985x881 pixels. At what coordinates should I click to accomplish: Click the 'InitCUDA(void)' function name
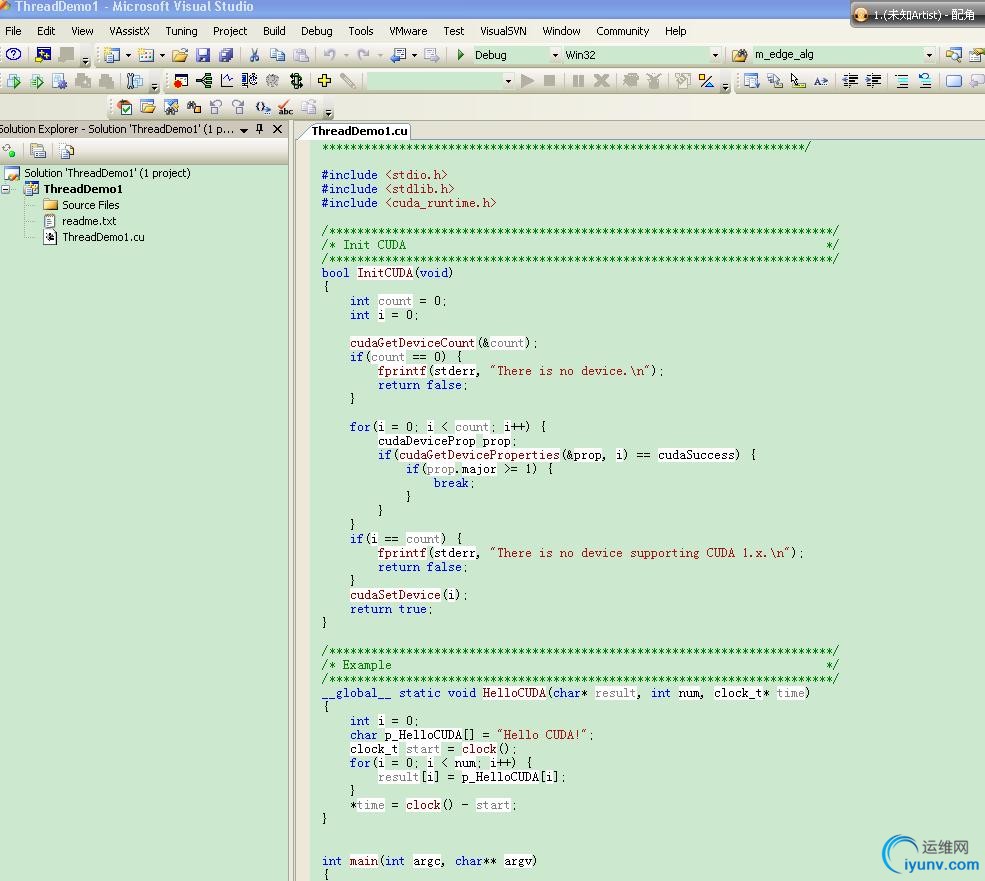405,273
